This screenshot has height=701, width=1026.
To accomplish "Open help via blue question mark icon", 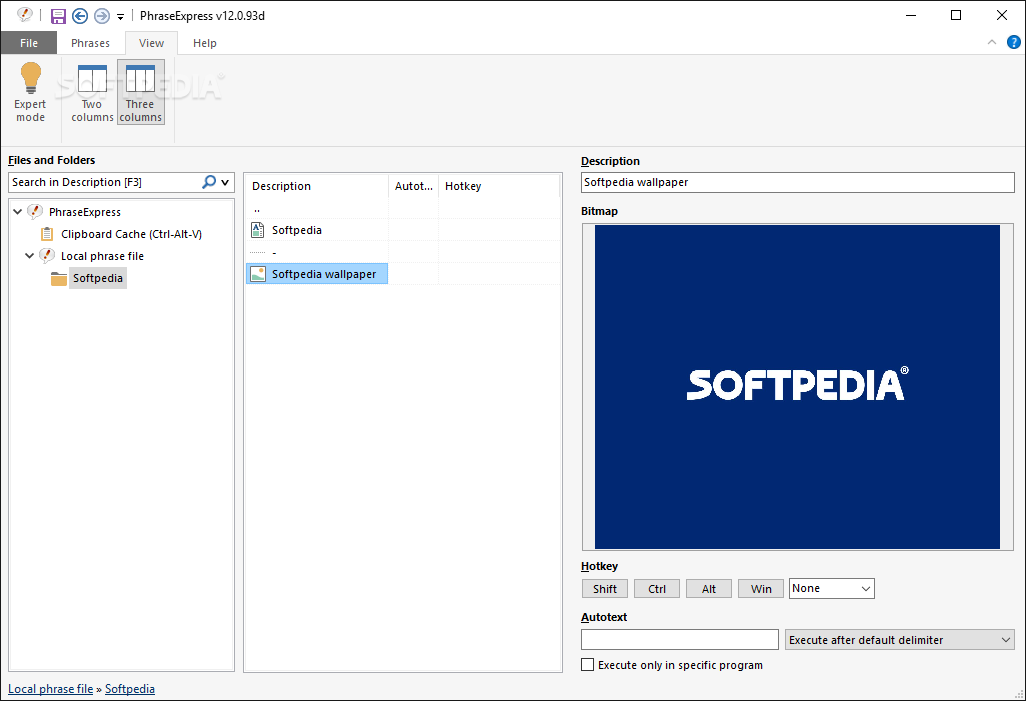I will click(x=1014, y=42).
